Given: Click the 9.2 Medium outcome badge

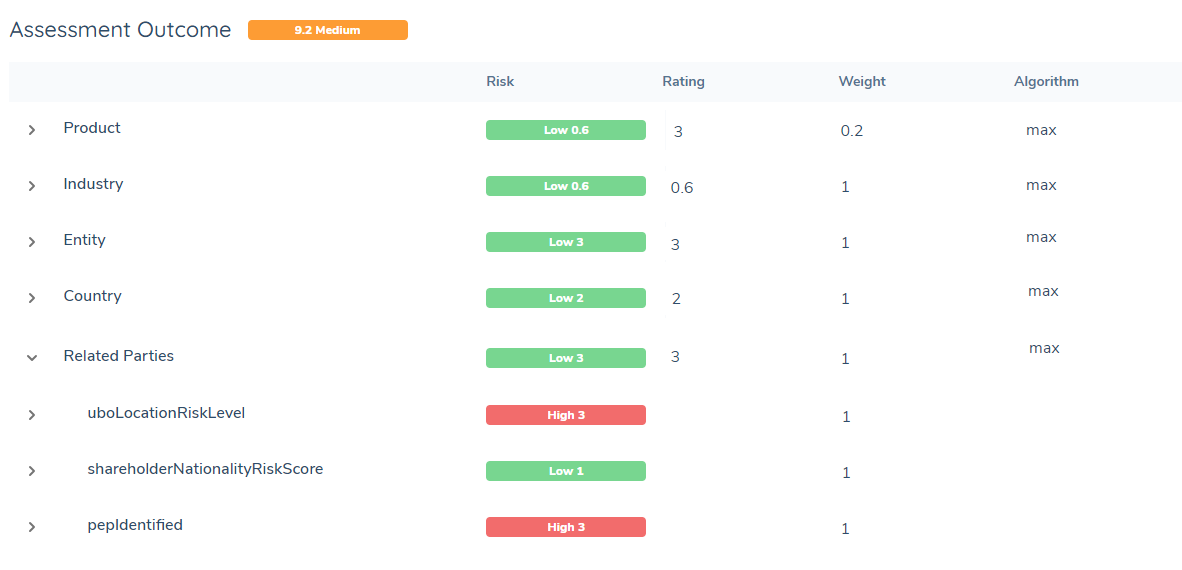Looking at the screenshot, I should (327, 30).
